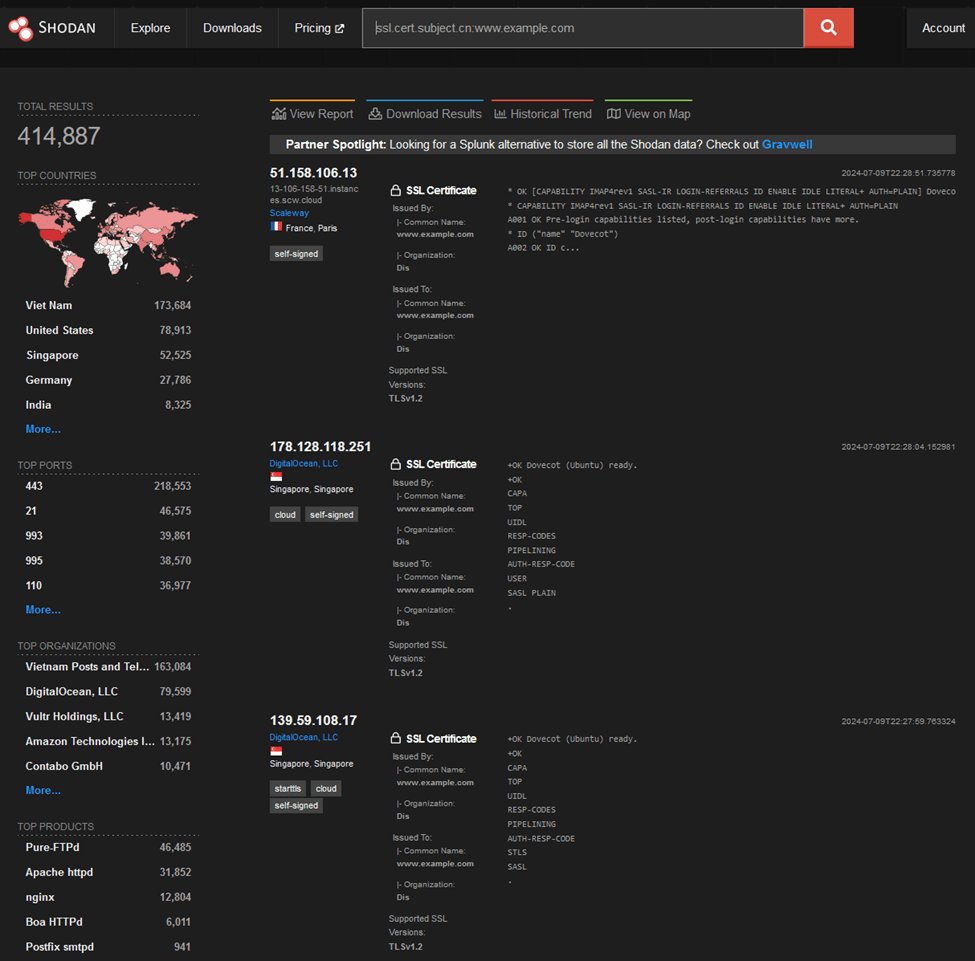Filter results by India
This screenshot has width=975, height=961.
tap(108, 405)
